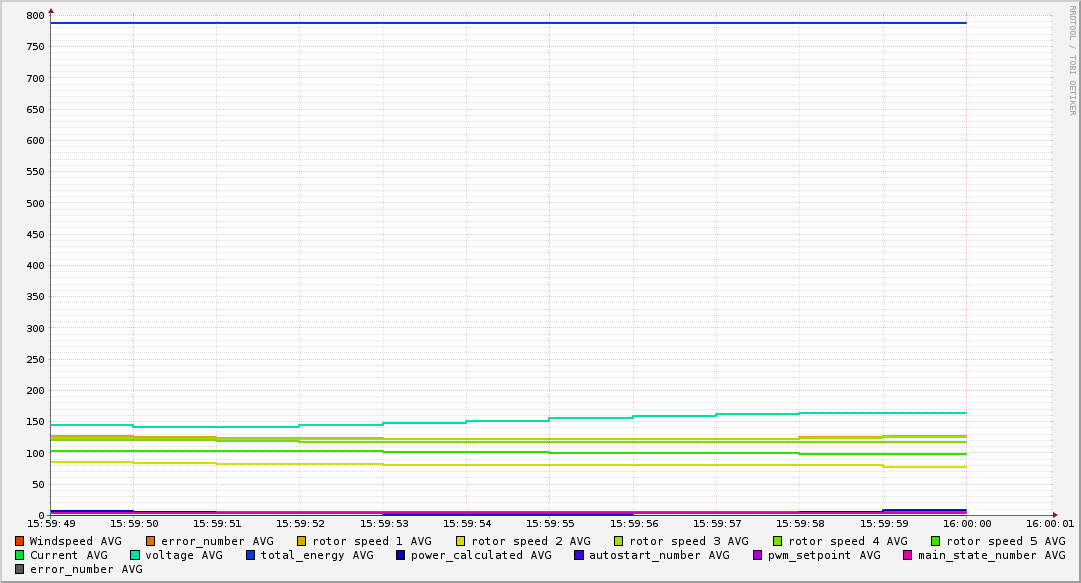This screenshot has width=1081, height=583.
Task: Click the purple pwm_setpoint AVG swatch
Action: pyautogui.click(x=757, y=555)
